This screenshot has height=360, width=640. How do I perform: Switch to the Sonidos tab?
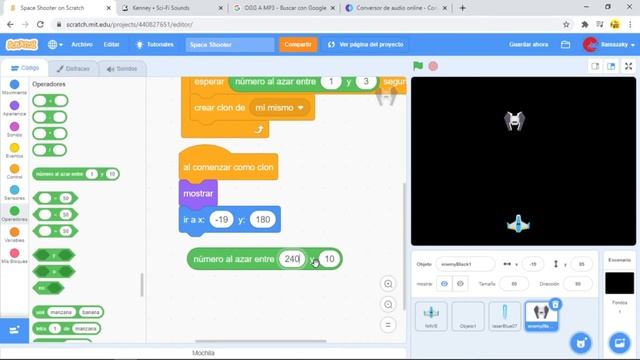pyautogui.click(x=122, y=69)
